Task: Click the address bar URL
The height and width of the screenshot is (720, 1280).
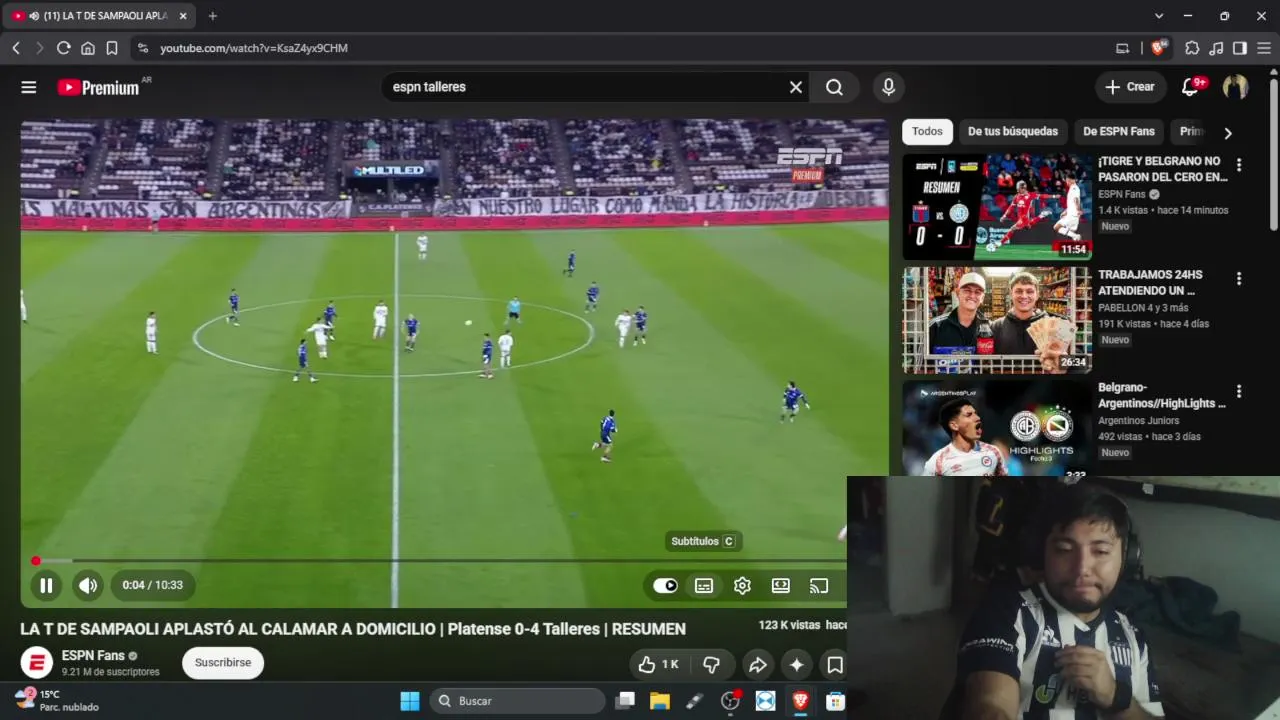Action: click(x=254, y=48)
